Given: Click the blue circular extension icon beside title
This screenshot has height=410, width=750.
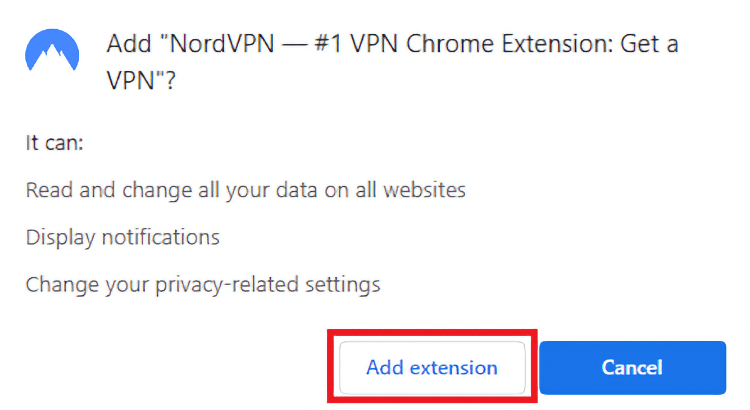Looking at the screenshot, I should [52, 50].
